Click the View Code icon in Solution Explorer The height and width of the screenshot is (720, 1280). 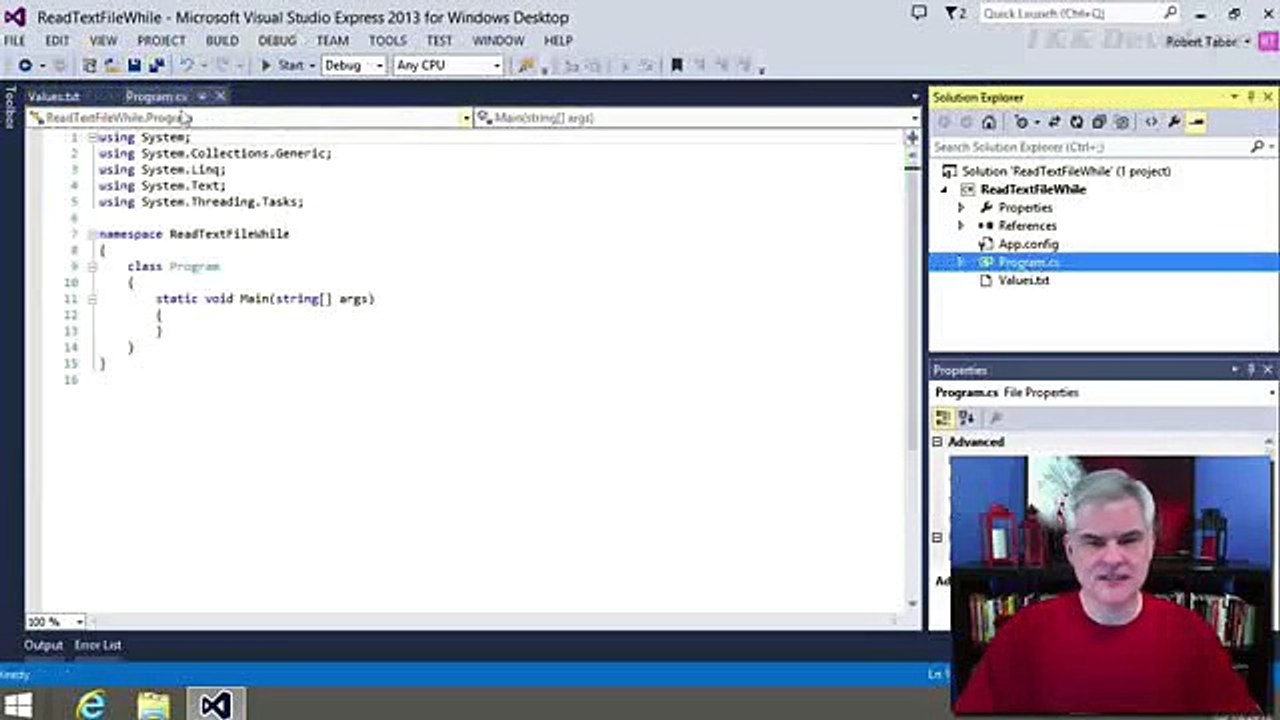pyautogui.click(x=1151, y=122)
